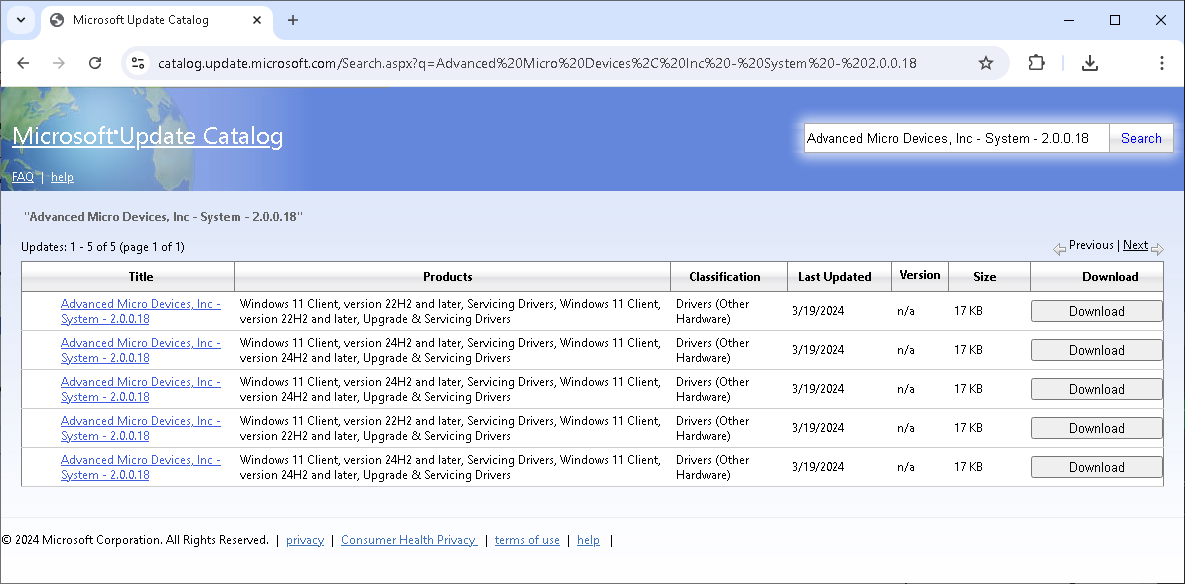Click the Next page link
Screen dimensions: 1185x584
tap(1135, 245)
